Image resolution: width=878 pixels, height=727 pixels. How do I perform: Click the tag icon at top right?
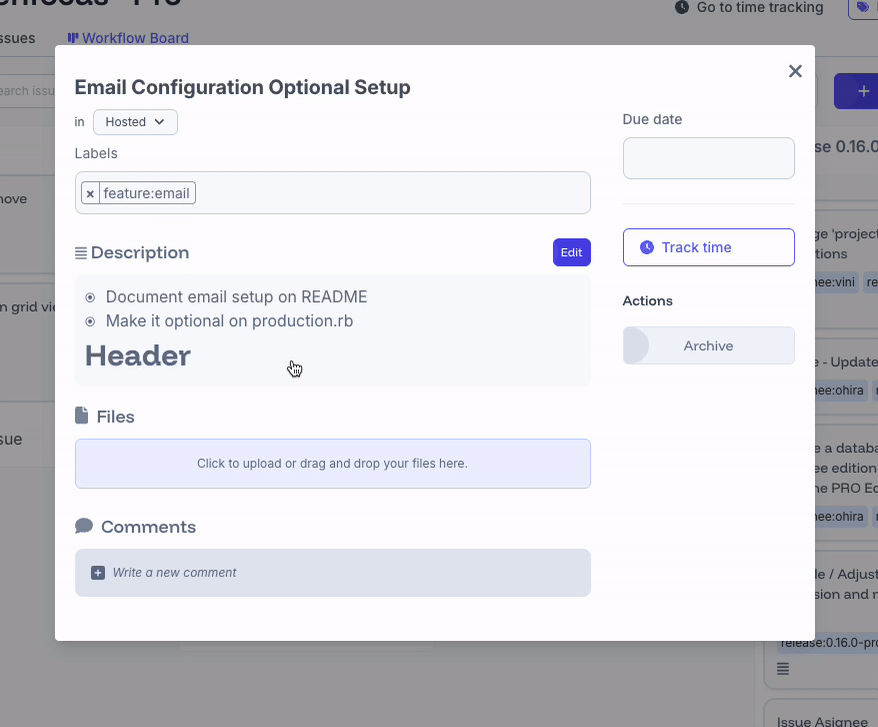tap(863, 8)
